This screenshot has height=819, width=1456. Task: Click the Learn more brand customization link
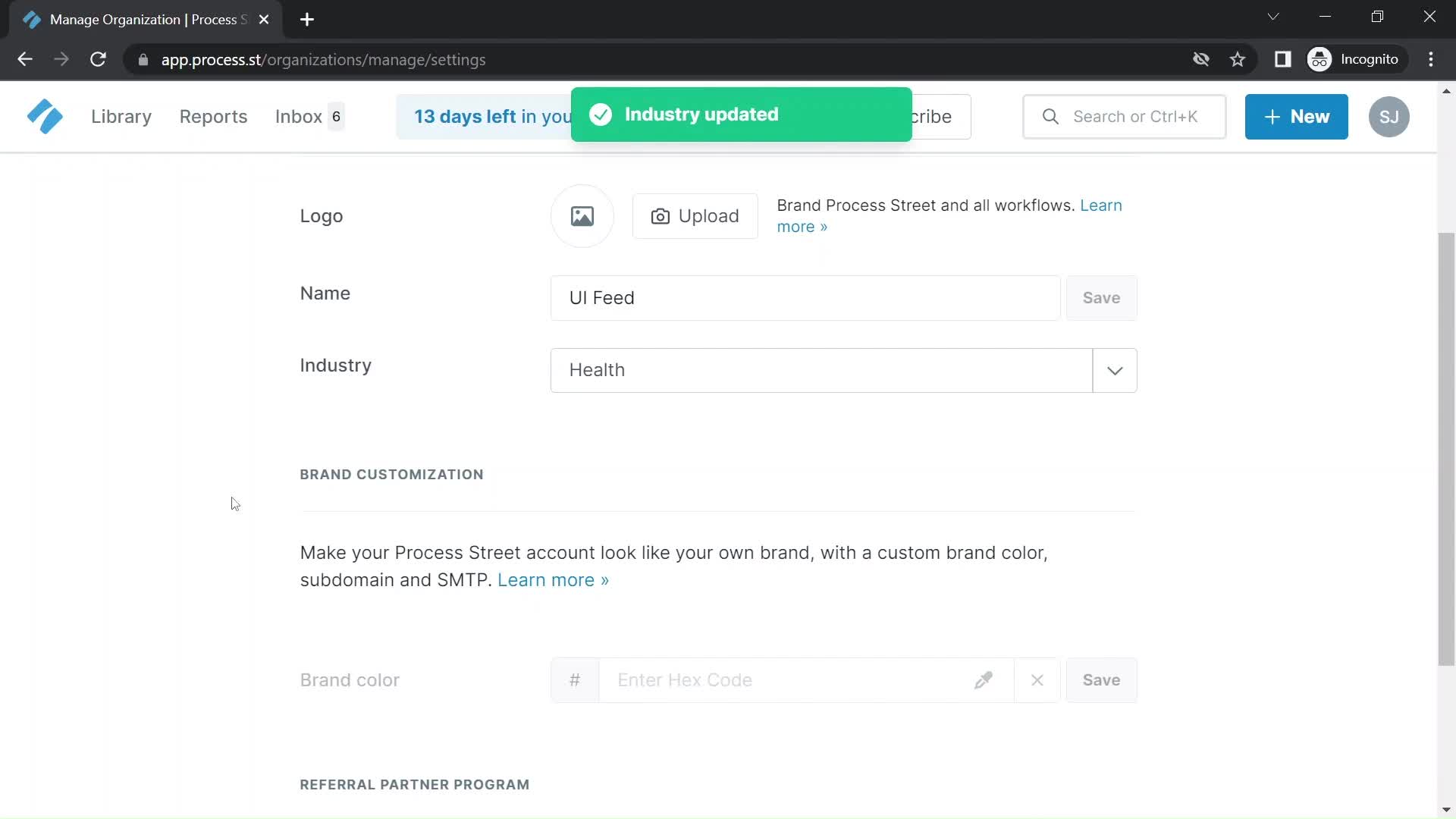(x=553, y=579)
